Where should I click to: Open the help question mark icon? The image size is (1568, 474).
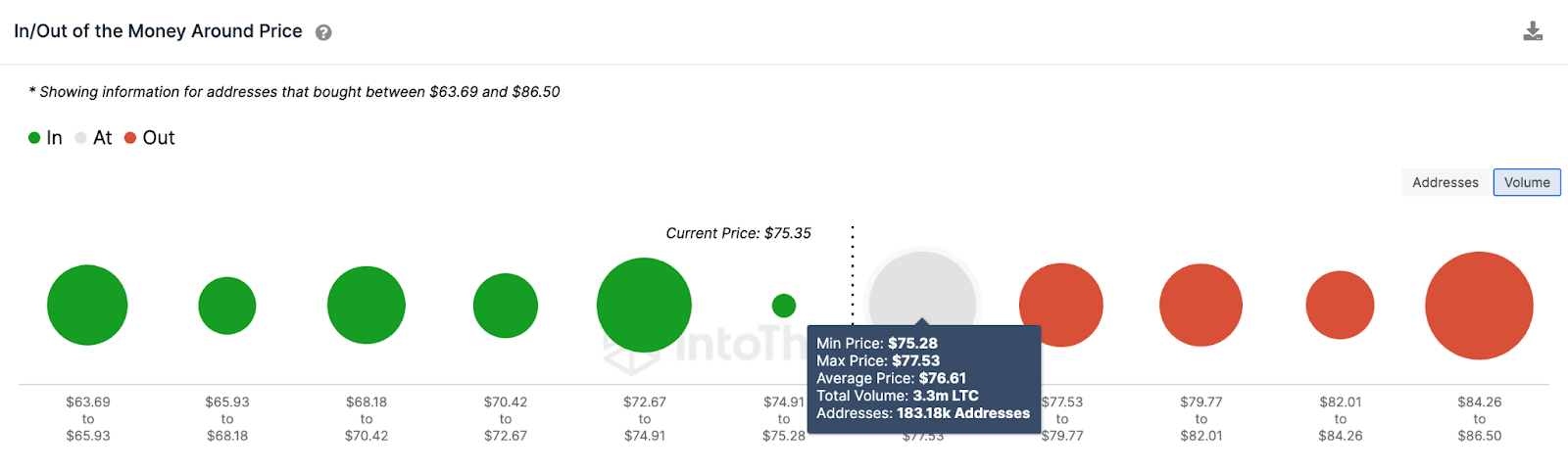tap(323, 32)
